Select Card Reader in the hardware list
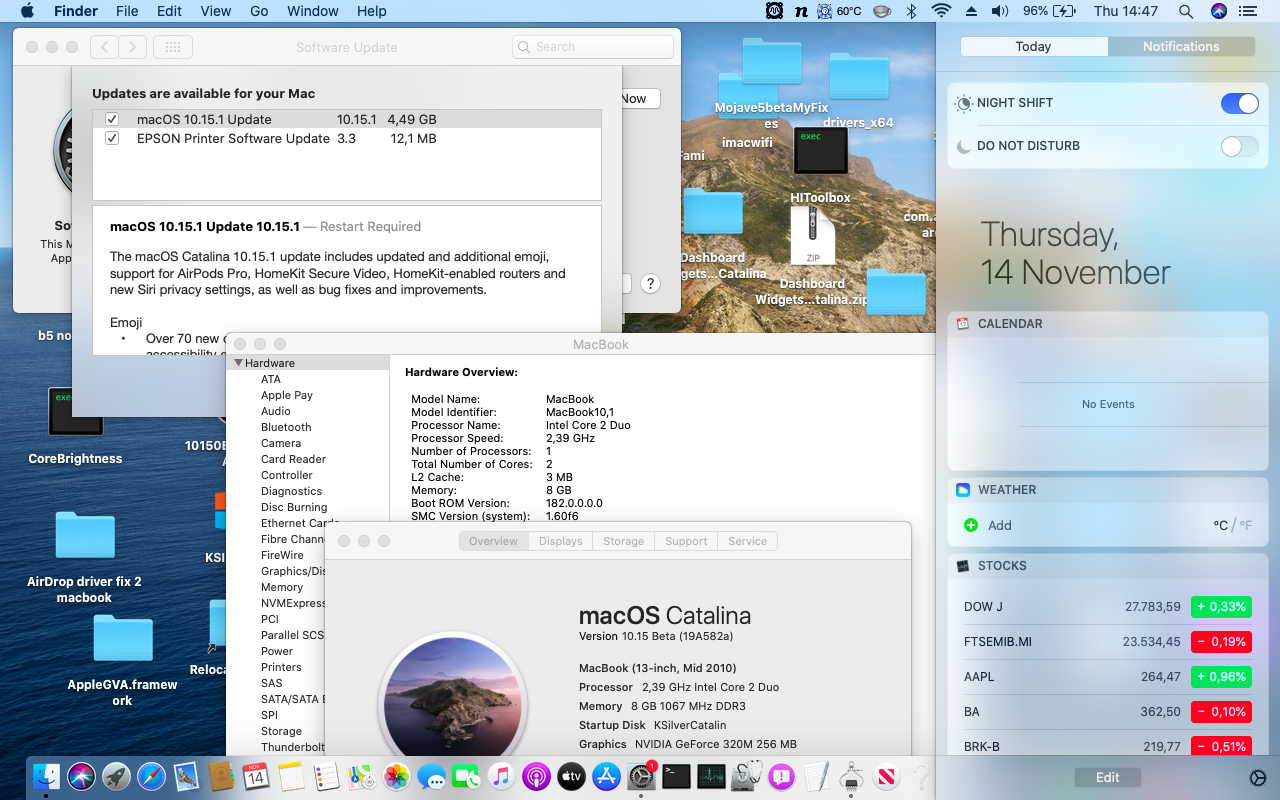 (x=293, y=459)
